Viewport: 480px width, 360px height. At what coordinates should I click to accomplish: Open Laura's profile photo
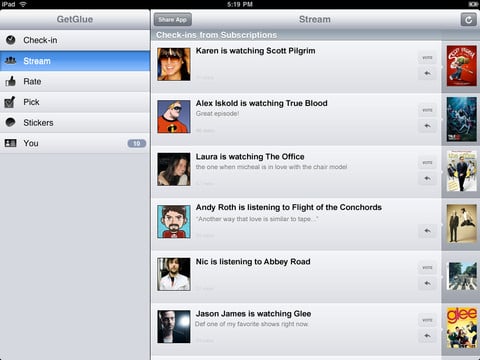click(x=174, y=169)
